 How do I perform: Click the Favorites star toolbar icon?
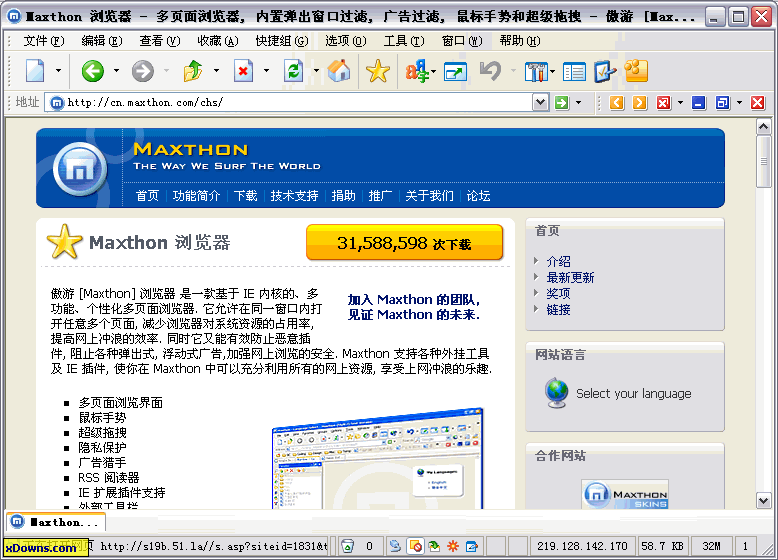pos(378,71)
